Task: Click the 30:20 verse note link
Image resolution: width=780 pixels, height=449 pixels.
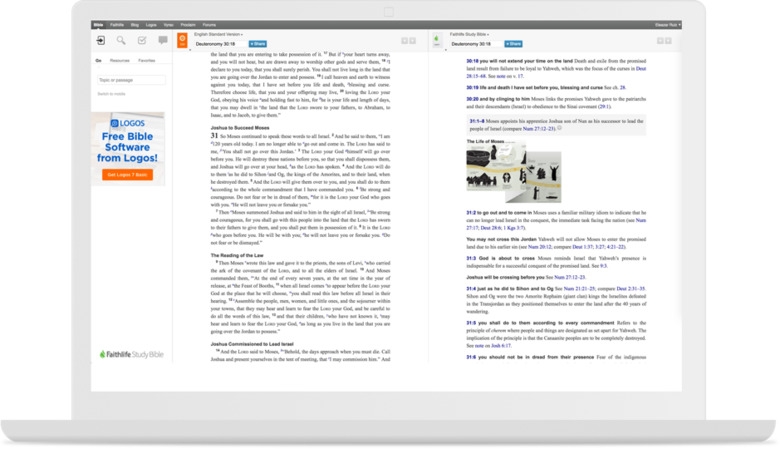Action: click(x=472, y=99)
